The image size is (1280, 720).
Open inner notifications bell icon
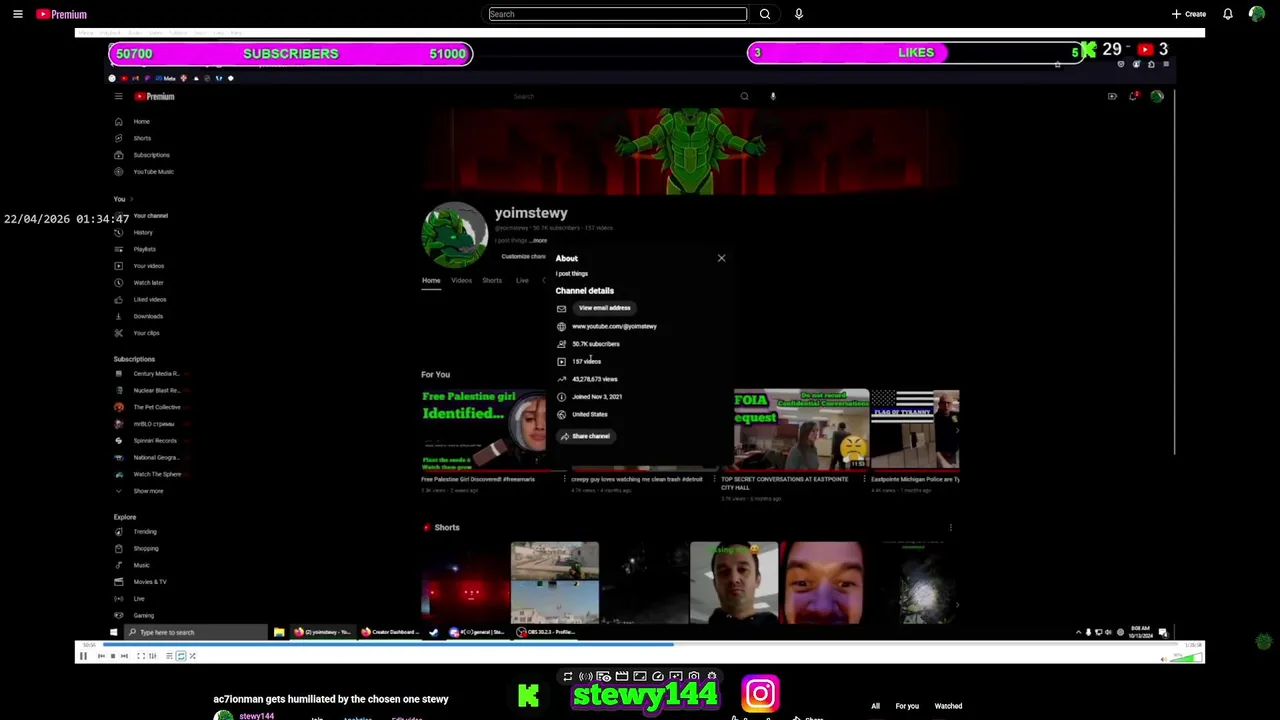tap(1133, 96)
